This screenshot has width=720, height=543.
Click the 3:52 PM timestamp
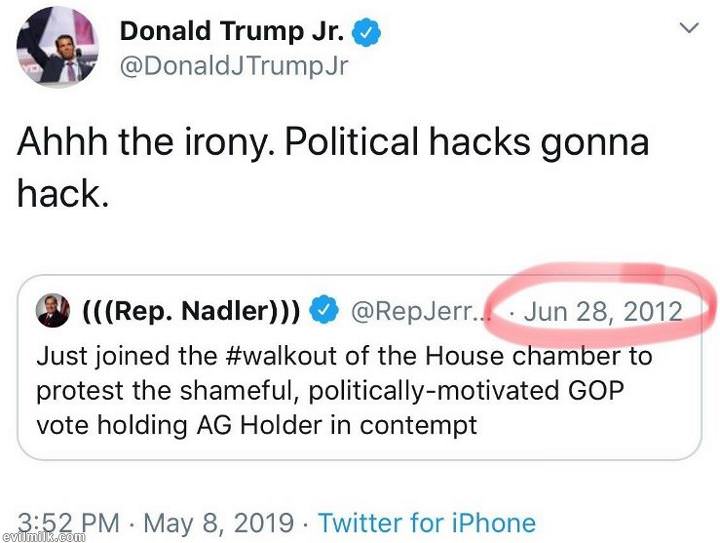(x=70, y=522)
